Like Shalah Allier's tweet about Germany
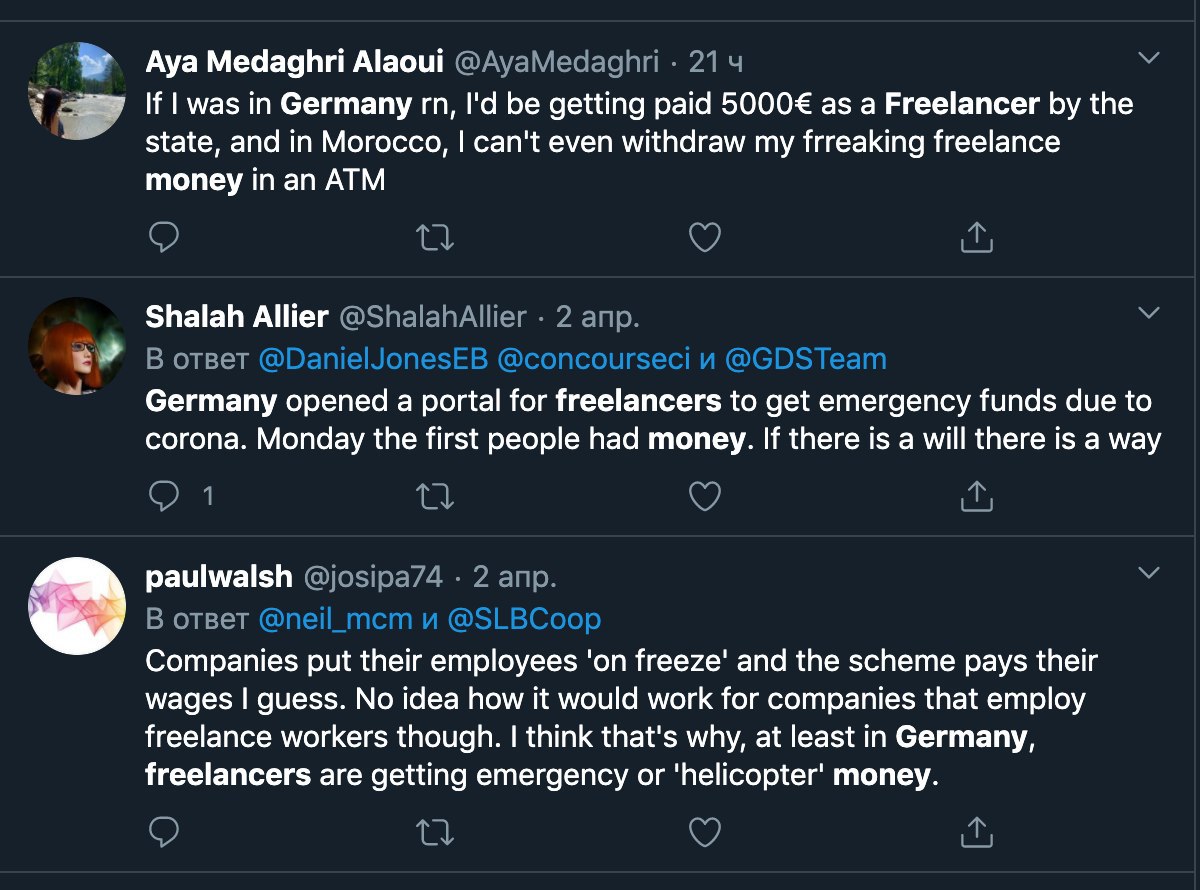Screen dimensions: 1200x890 tap(705, 496)
